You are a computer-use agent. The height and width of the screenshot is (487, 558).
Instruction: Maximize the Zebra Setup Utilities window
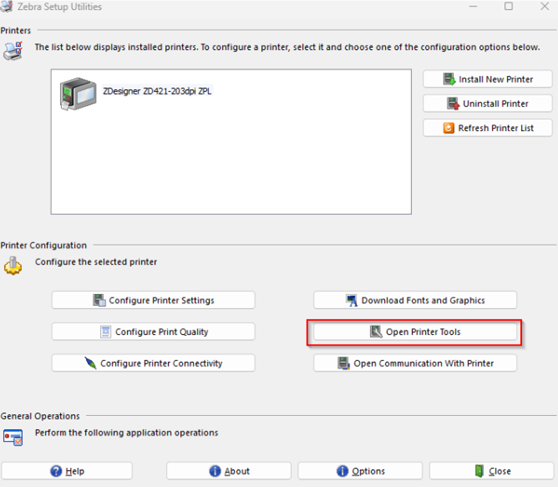[x=509, y=6]
